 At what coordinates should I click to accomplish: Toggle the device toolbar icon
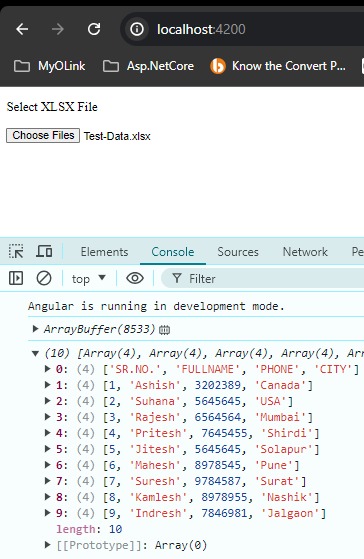point(44,251)
